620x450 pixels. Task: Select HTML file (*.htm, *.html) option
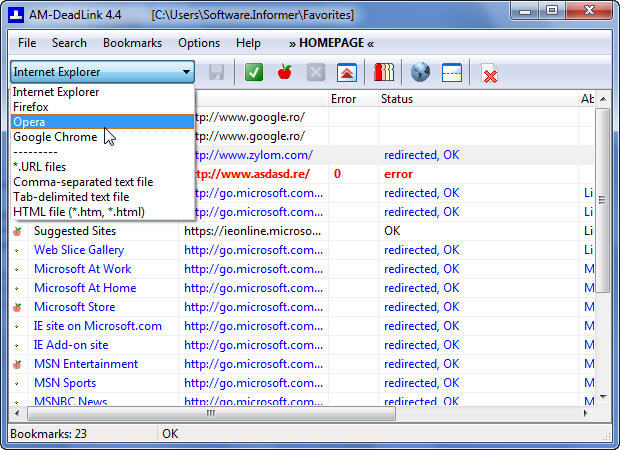pos(102,212)
